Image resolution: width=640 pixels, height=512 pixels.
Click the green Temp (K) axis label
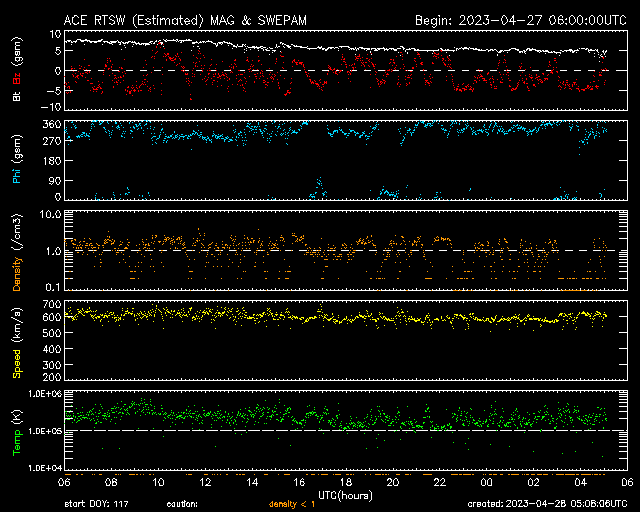coord(16,430)
